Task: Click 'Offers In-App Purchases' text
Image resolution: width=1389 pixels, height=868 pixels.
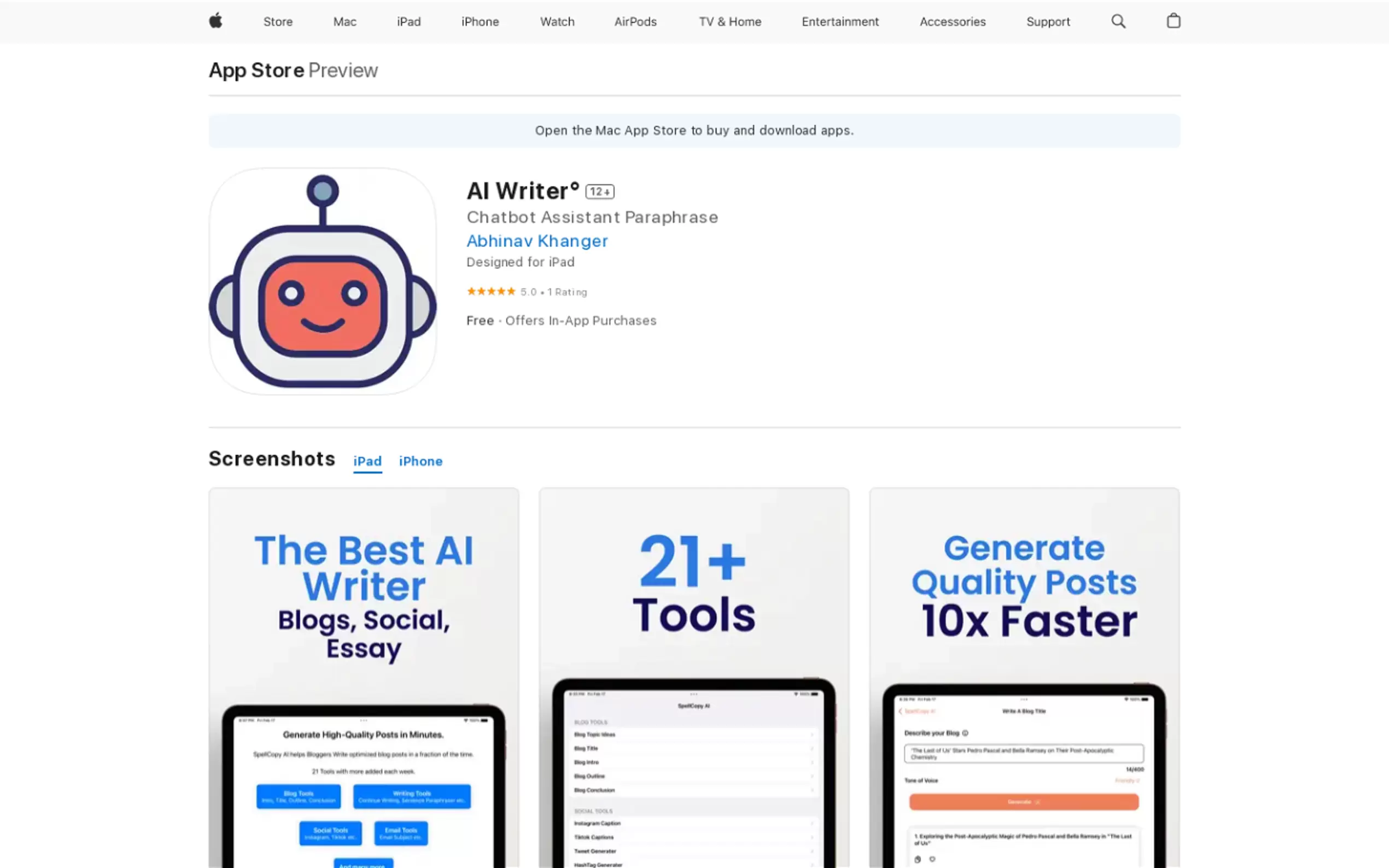Action: [x=581, y=321]
